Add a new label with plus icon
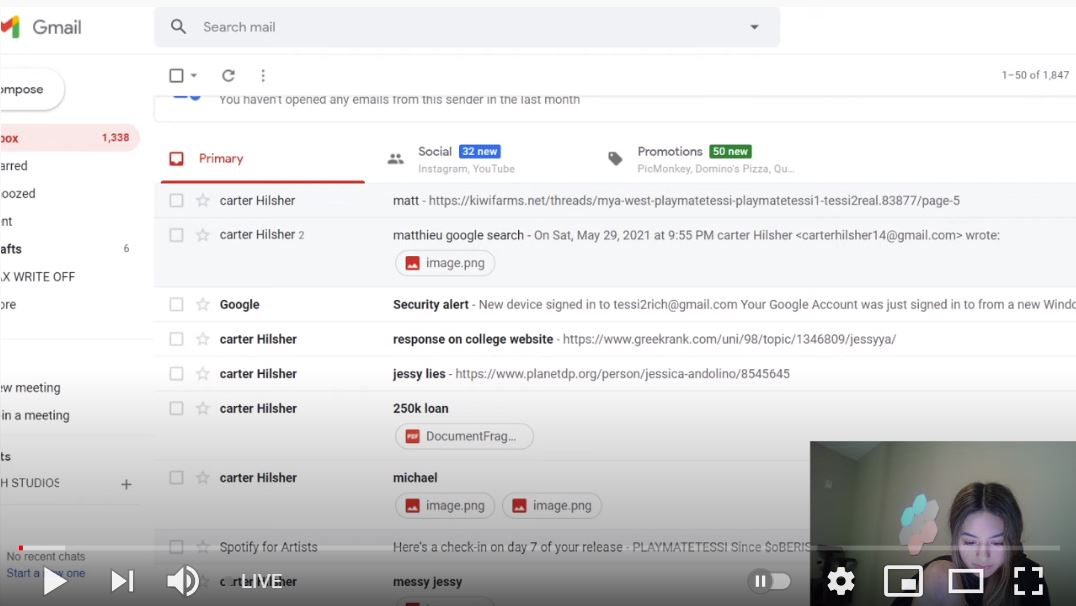Viewport: 1076px width, 606px height. coord(126,485)
